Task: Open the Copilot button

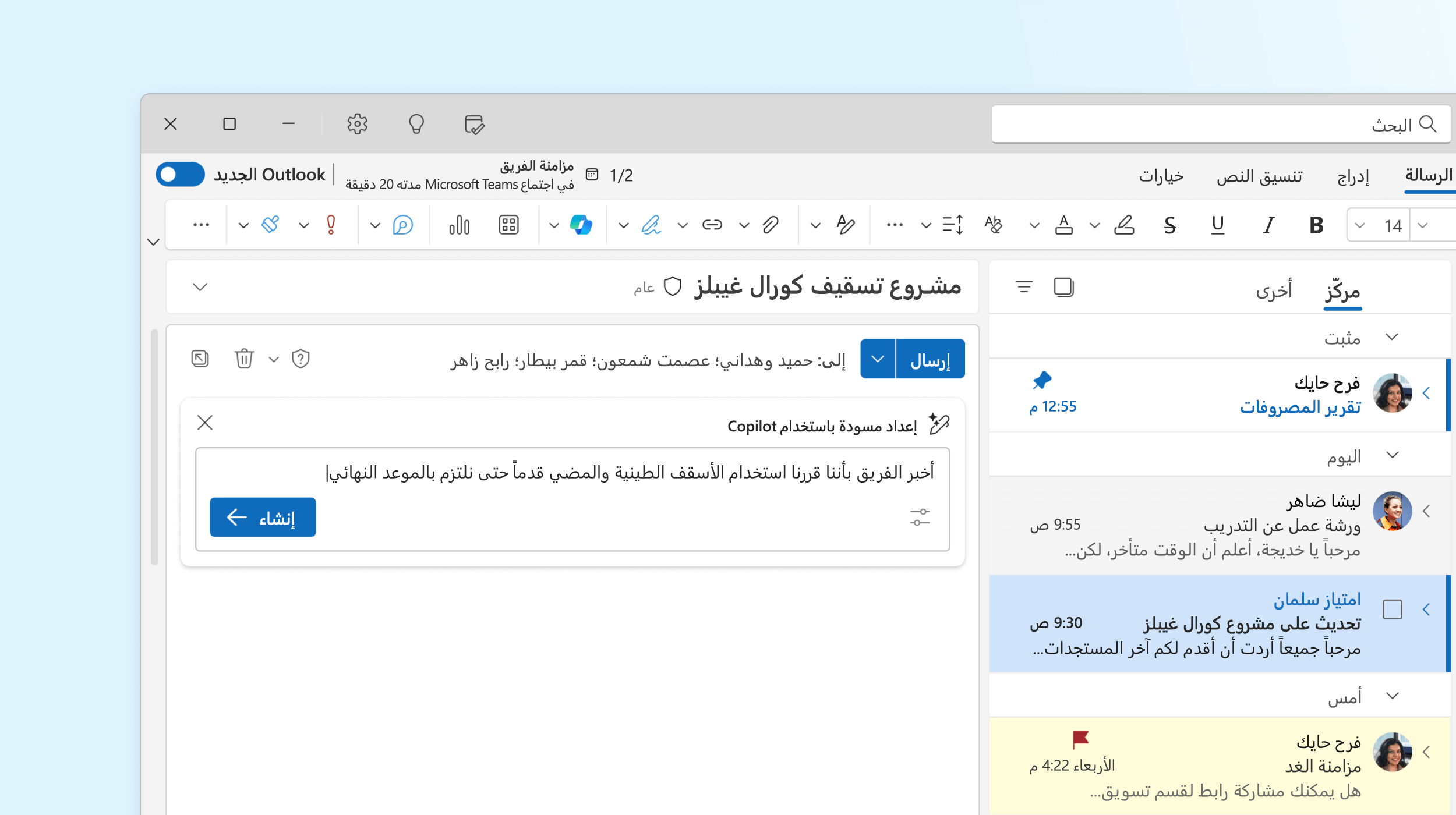Action: (x=581, y=225)
